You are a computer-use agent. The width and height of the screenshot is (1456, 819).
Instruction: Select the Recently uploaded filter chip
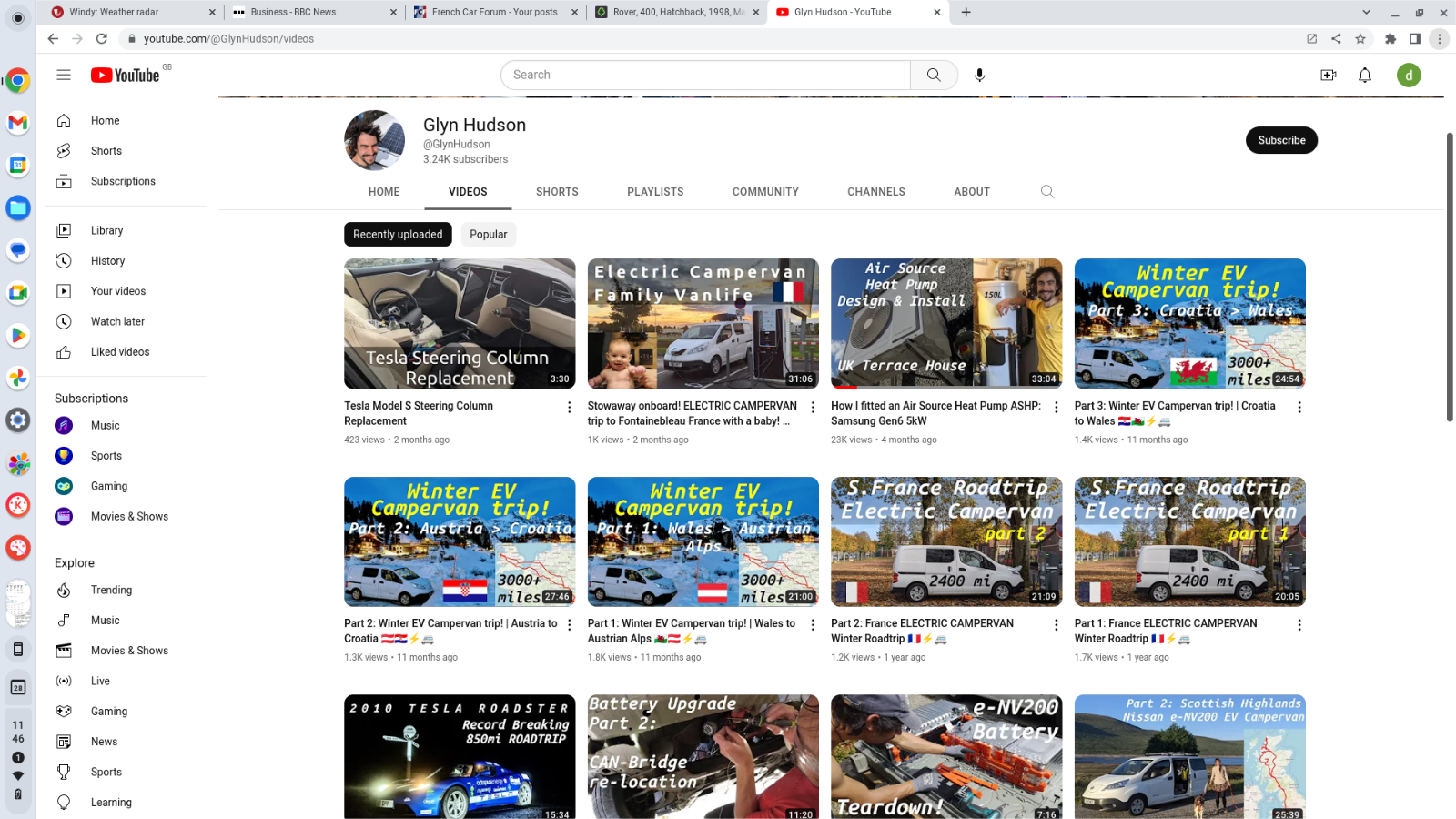tap(398, 234)
